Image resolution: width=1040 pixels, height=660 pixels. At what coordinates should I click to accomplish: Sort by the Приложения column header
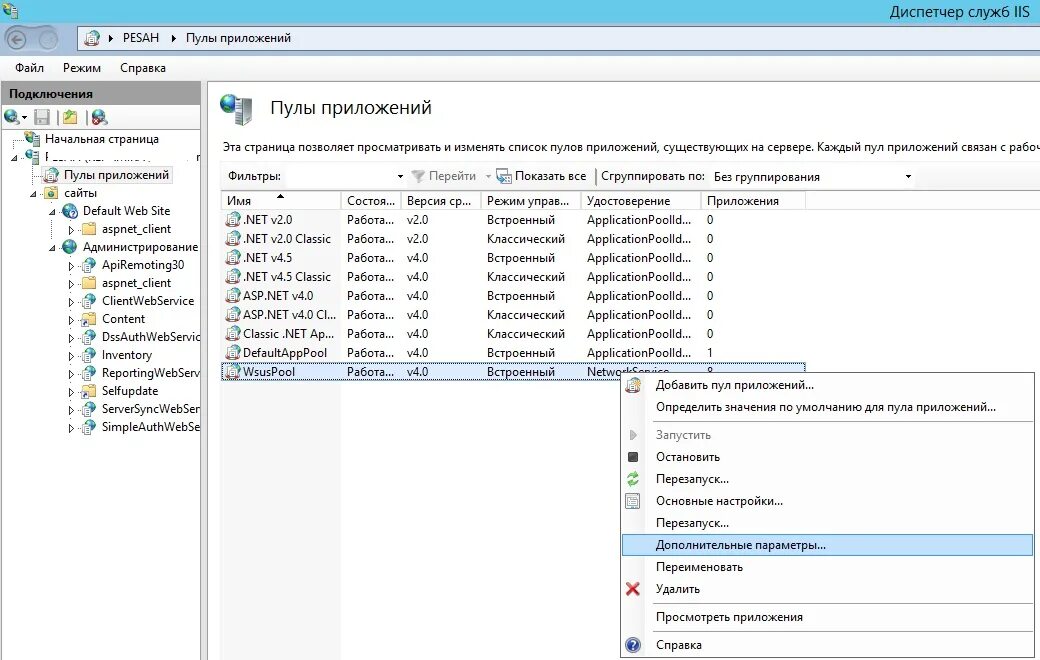pyautogui.click(x=753, y=200)
